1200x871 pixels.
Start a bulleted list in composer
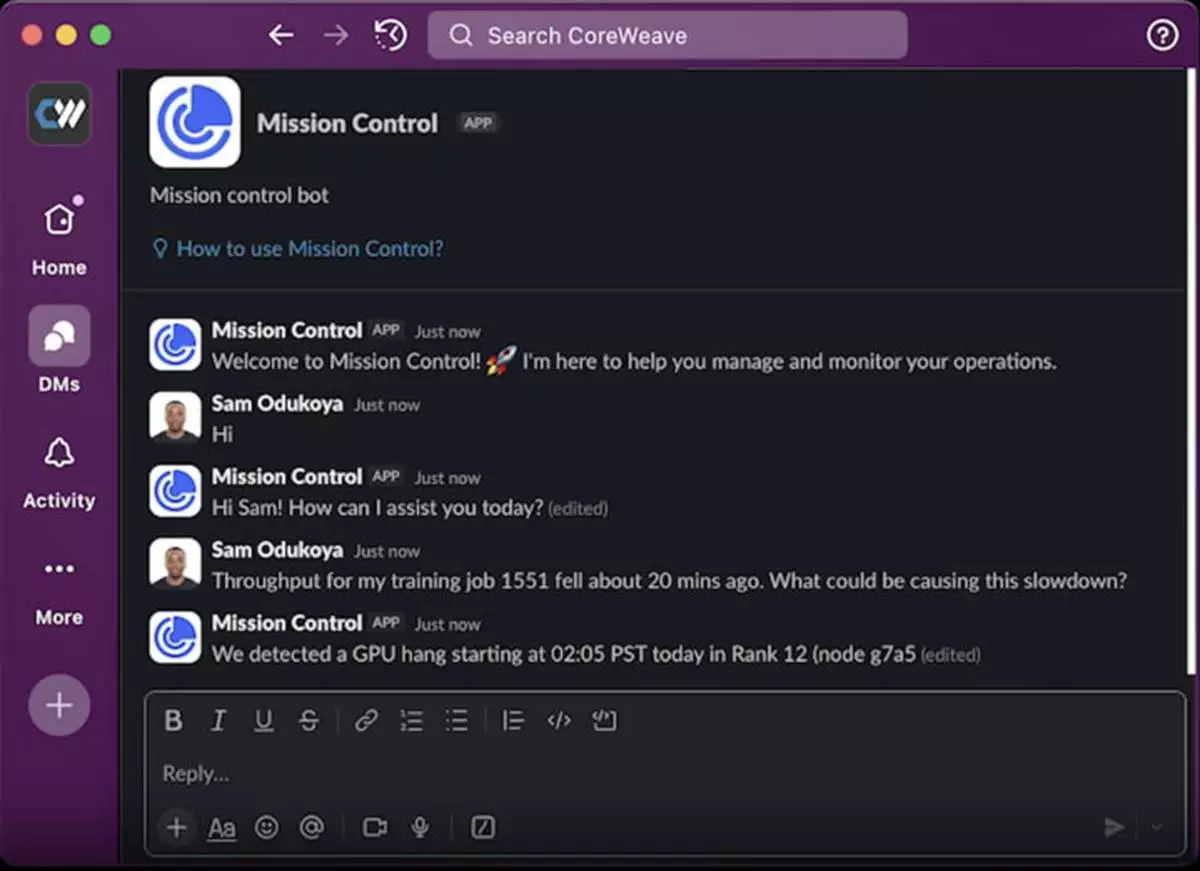(x=457, y=720)
